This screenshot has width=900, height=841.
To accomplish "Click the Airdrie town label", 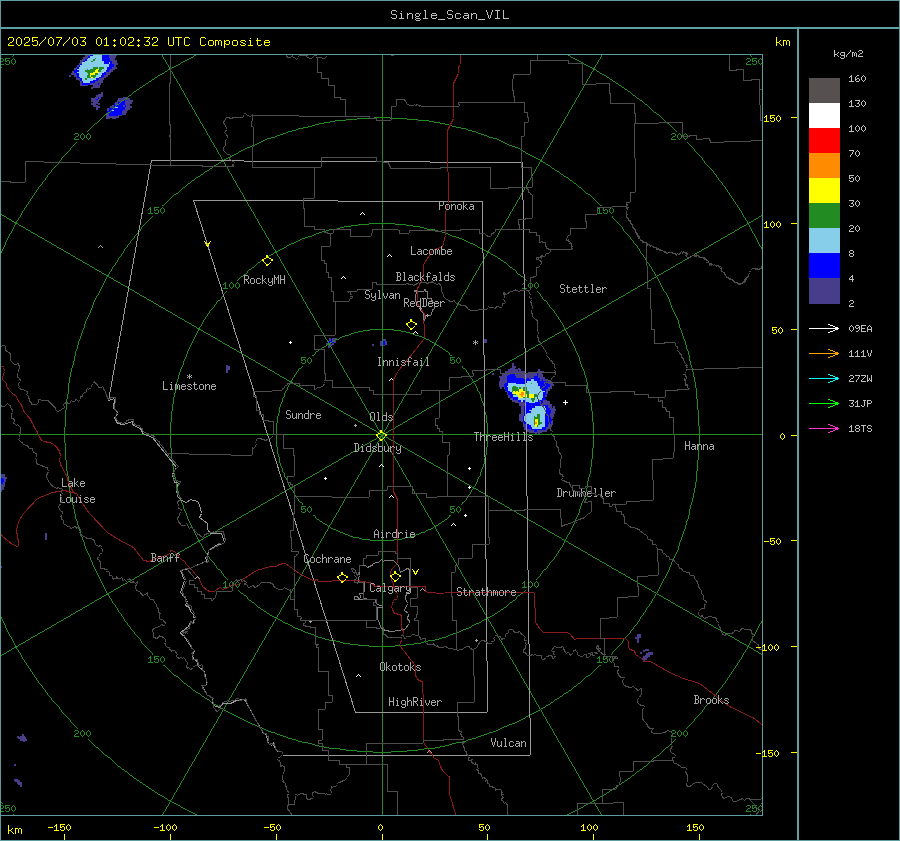I will coord(394,534).
